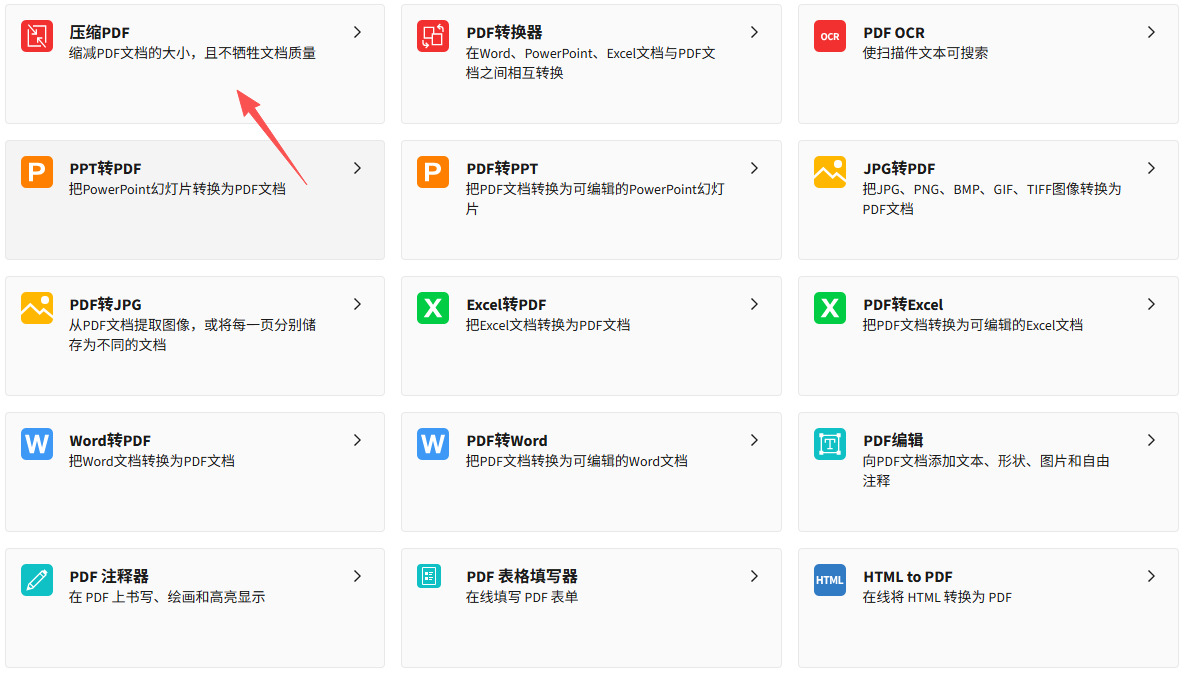1184x675 pixels.
Task: Click description 在Word、PowerPoint、Excel文档与PDF文档之间相互转换
Action: [590, 63]
